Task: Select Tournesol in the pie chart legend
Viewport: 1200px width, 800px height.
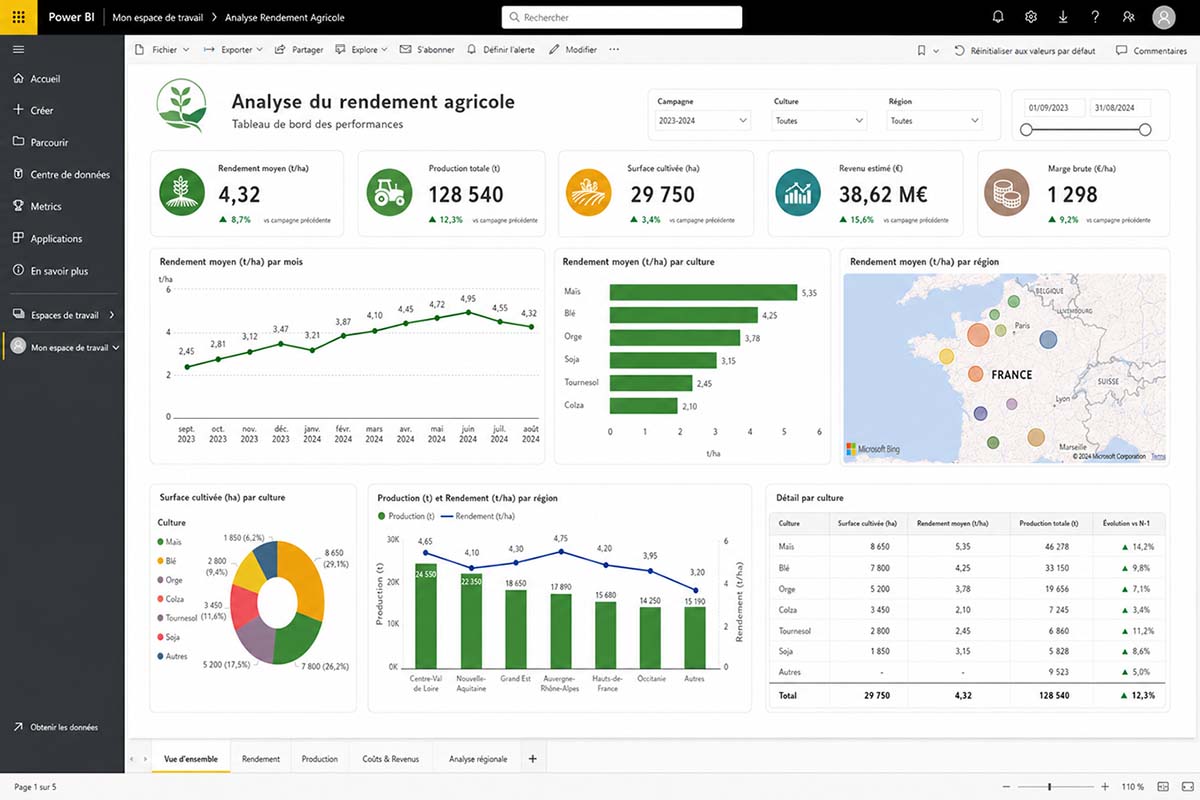Action: pyautogui.click(x=177, y=617)
